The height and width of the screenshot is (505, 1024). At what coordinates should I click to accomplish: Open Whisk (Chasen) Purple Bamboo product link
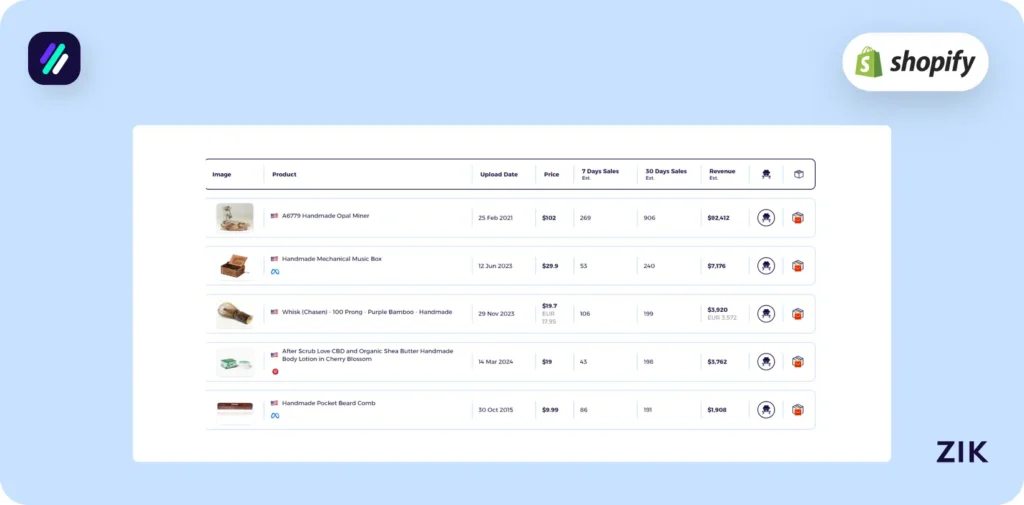coord(366,312)
